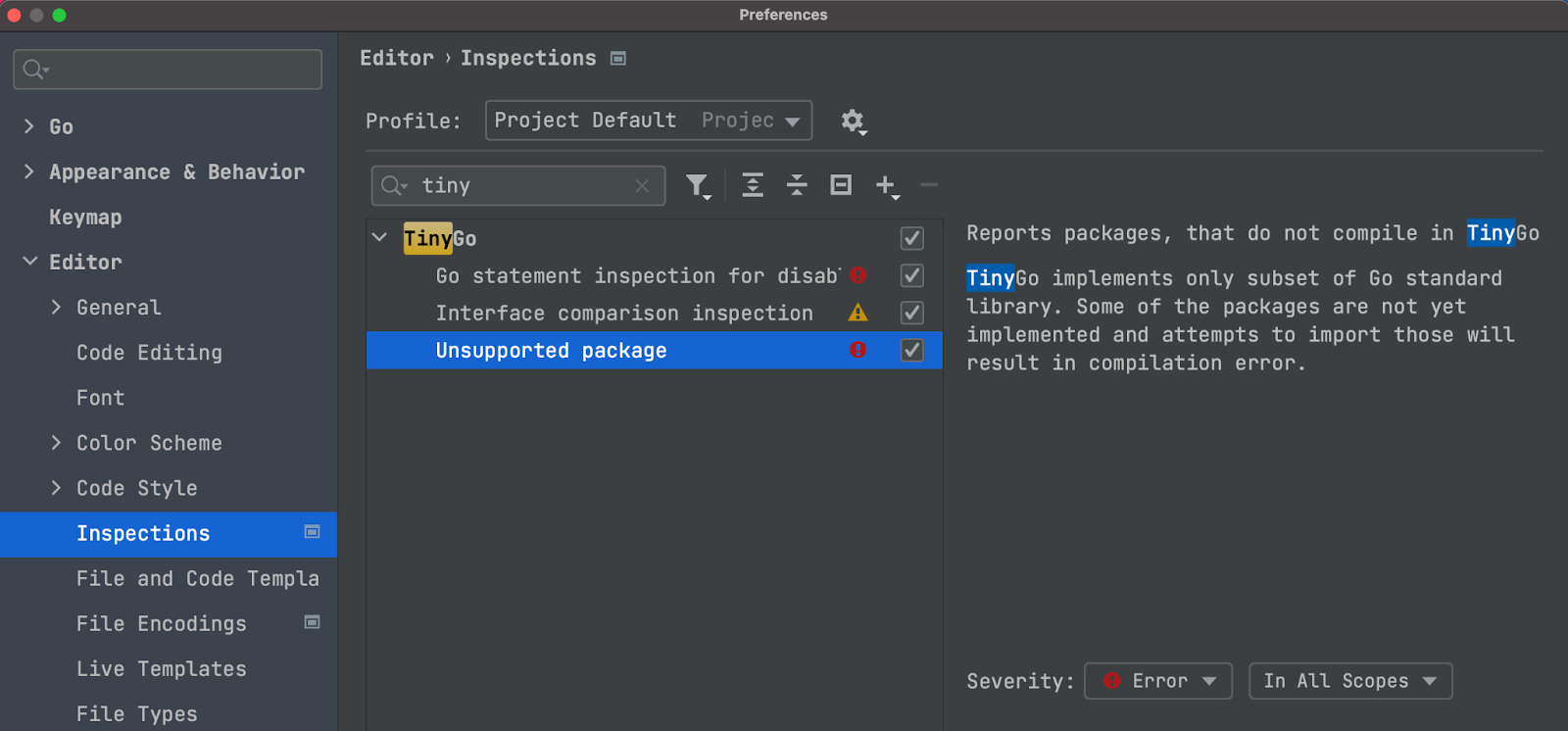Disable the Unsupported package inspection checkbox
This screenshot has width=1568, height=731.
[x=911, y=351]
